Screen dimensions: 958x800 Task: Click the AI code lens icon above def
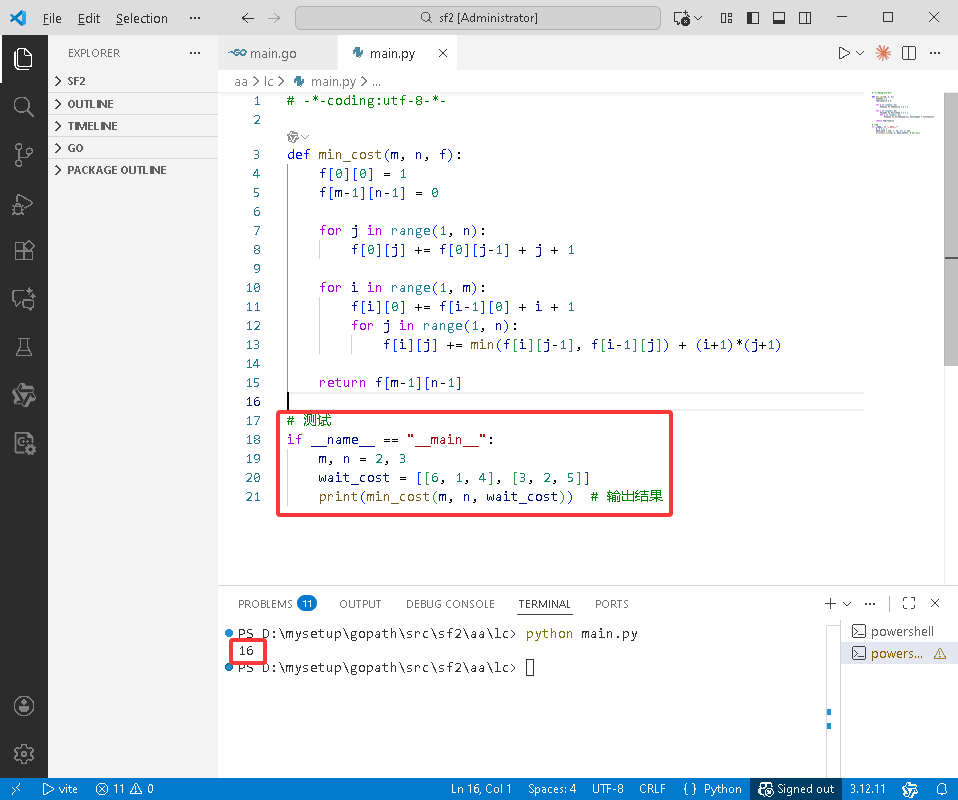(293, 137)
